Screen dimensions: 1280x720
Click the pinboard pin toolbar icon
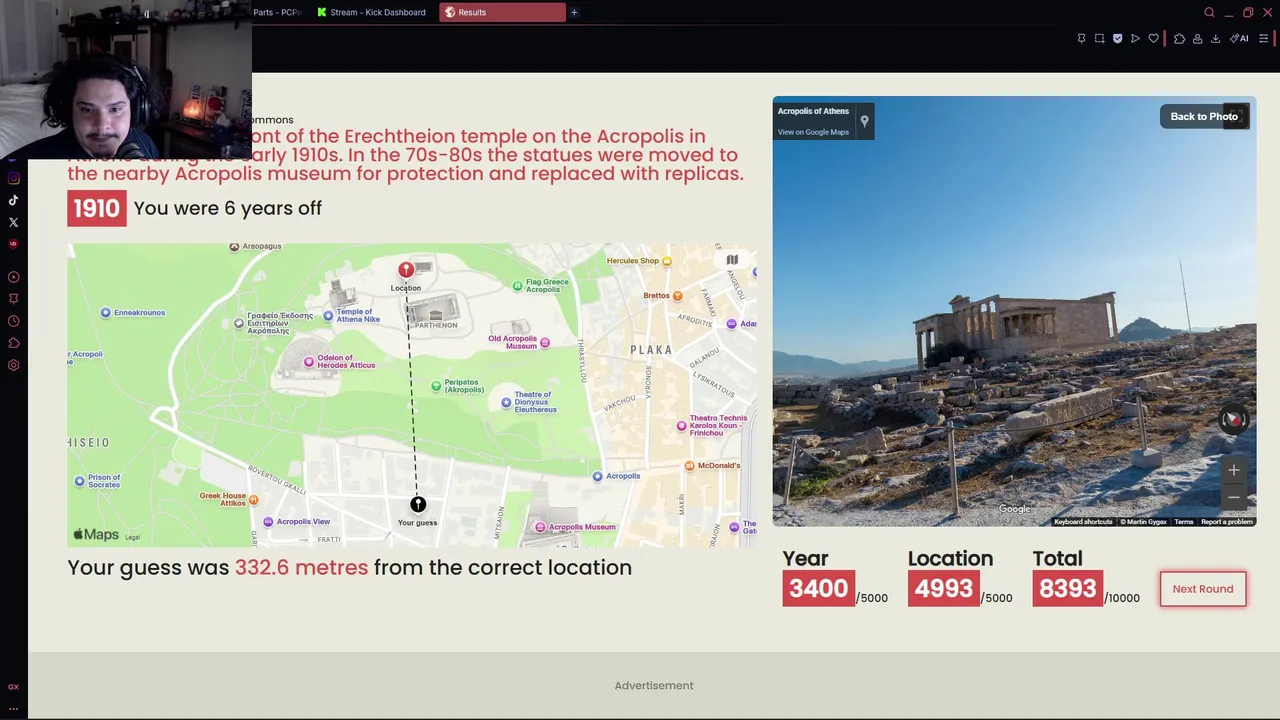1081,39
